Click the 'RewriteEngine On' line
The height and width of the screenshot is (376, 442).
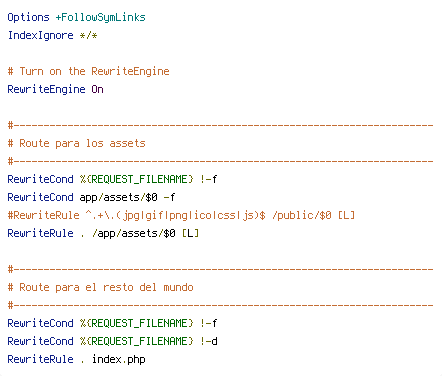(x=55, y=89)
